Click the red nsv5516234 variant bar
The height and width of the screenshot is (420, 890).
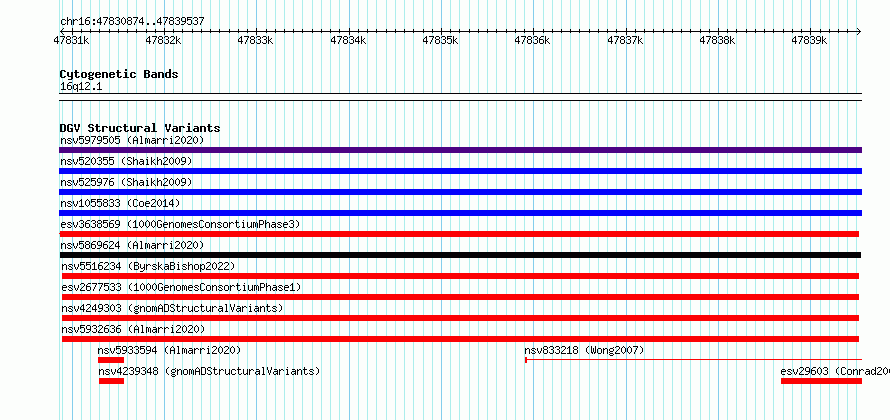pos(460,276)
